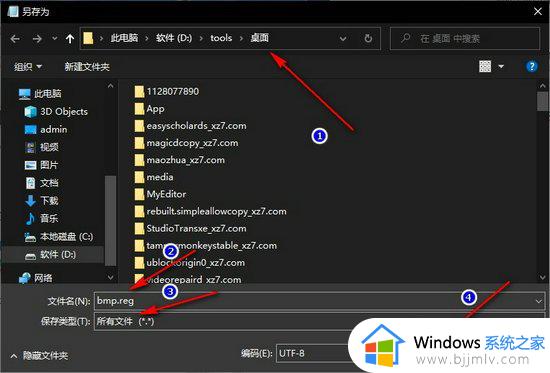Select the MyEditor folder
550x373 pixels.
(160, 194)
